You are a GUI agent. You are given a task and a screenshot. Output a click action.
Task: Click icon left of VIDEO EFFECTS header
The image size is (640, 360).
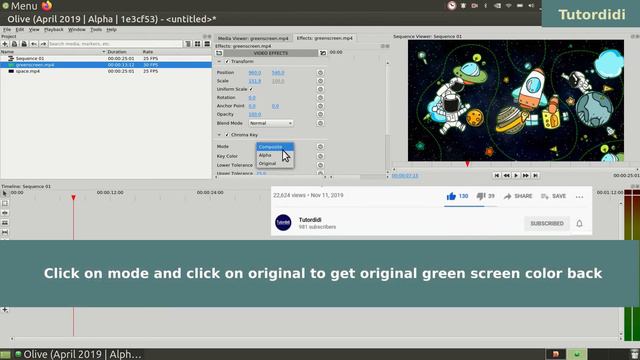[219, 53]
